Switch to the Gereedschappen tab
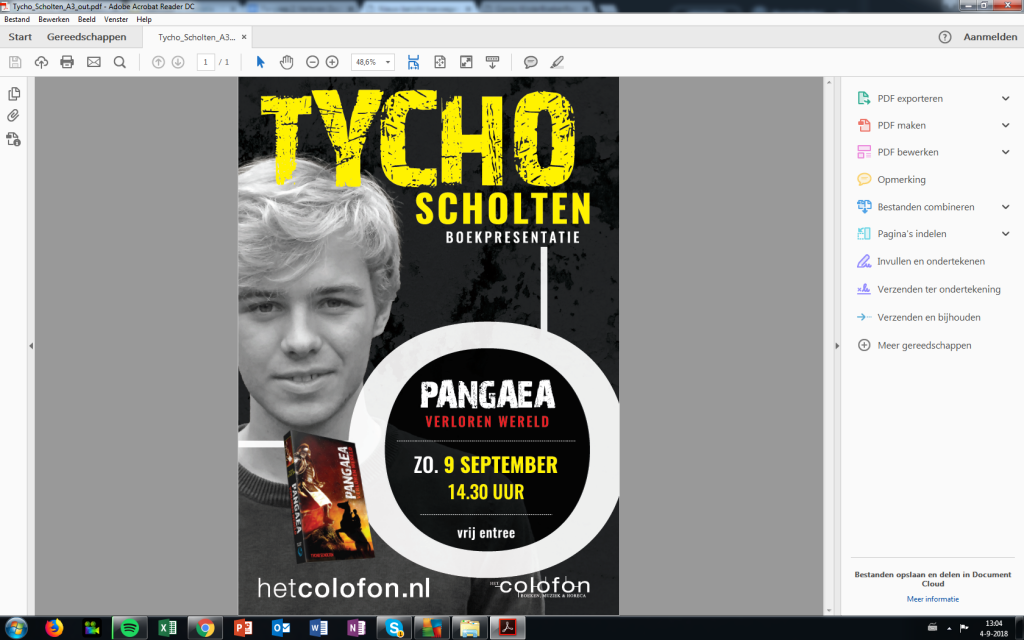Viewport: 1024px width, 640px height. (87, 37)
